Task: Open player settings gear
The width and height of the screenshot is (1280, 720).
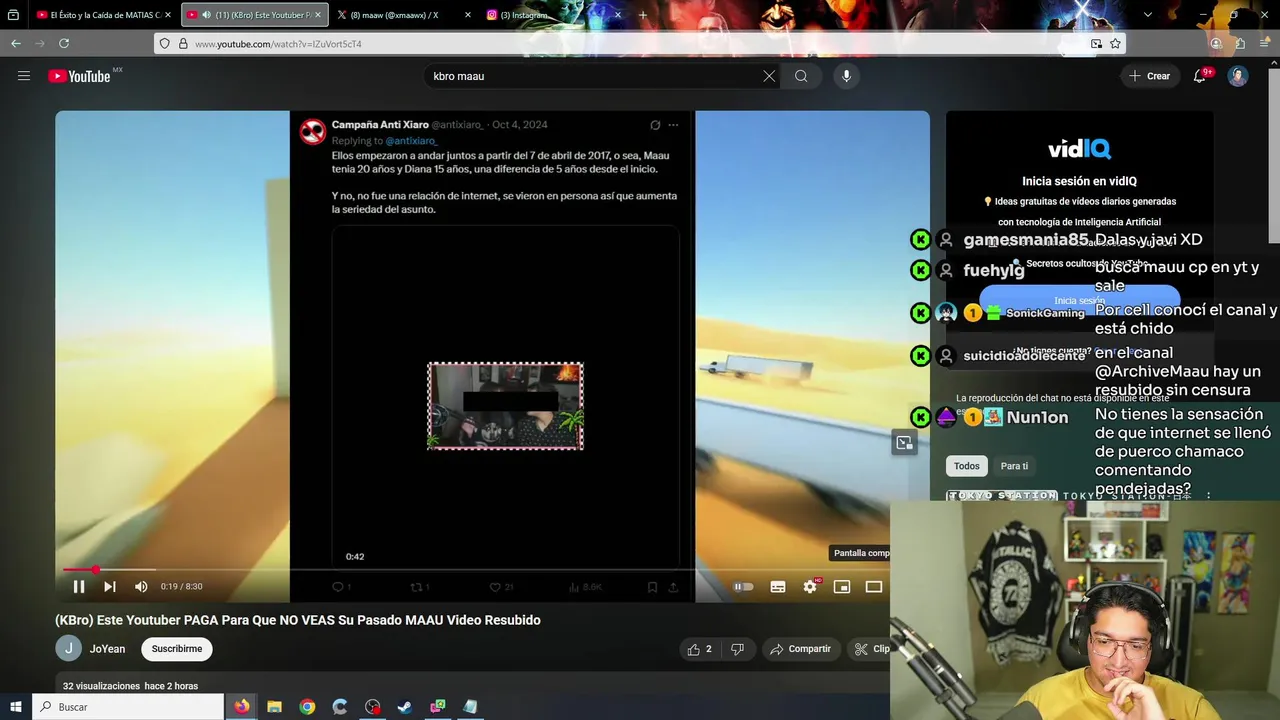Action: point(810,587)
